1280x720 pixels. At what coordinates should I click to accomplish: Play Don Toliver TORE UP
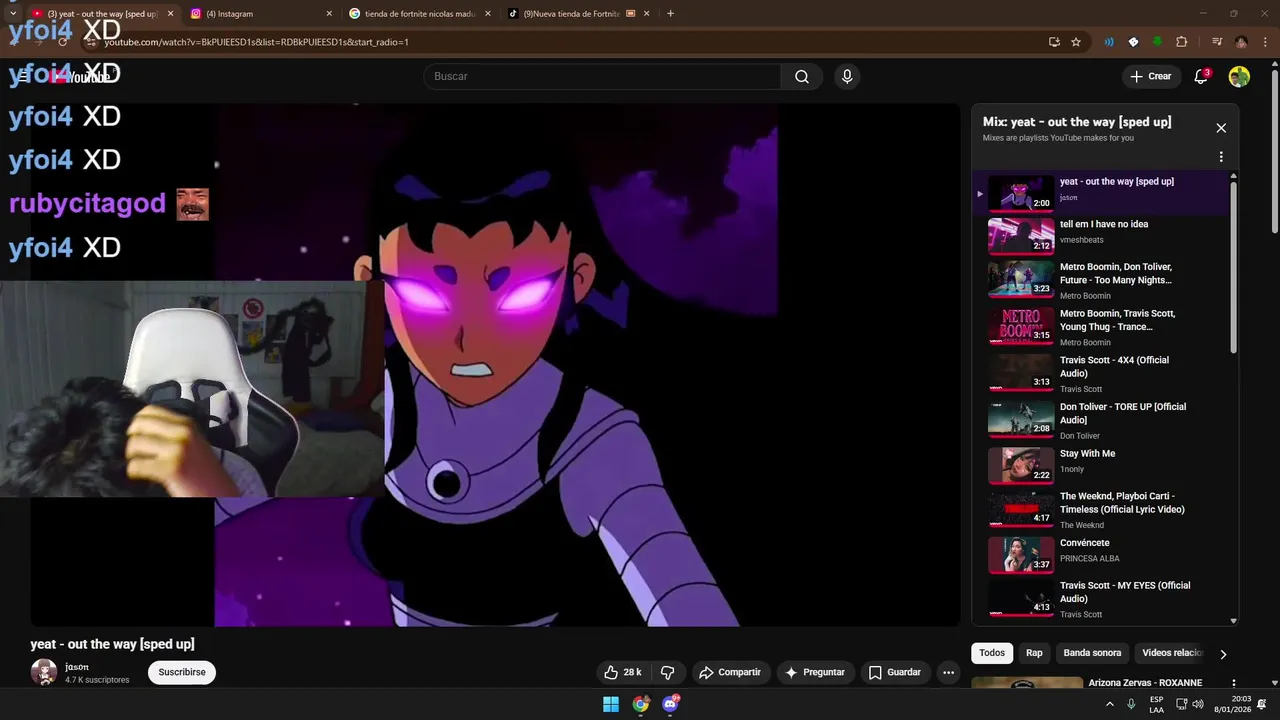tap(1100, 420)
